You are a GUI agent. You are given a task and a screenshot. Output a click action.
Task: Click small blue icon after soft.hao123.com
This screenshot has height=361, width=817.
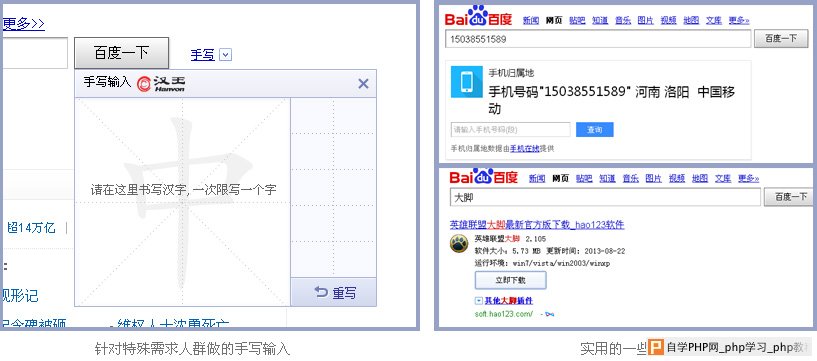click(x=549, y=314)
